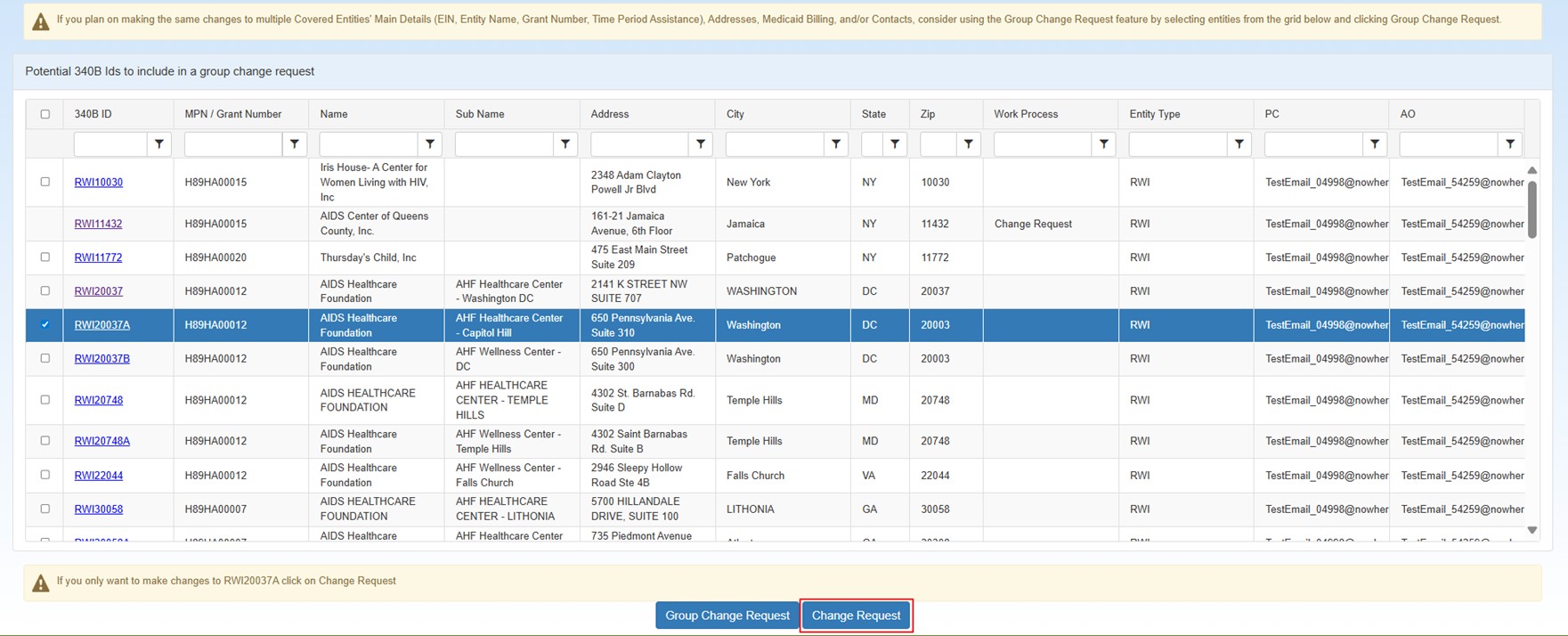
Task: Open the Address column filter funnel
Action: tap(701, 144)
